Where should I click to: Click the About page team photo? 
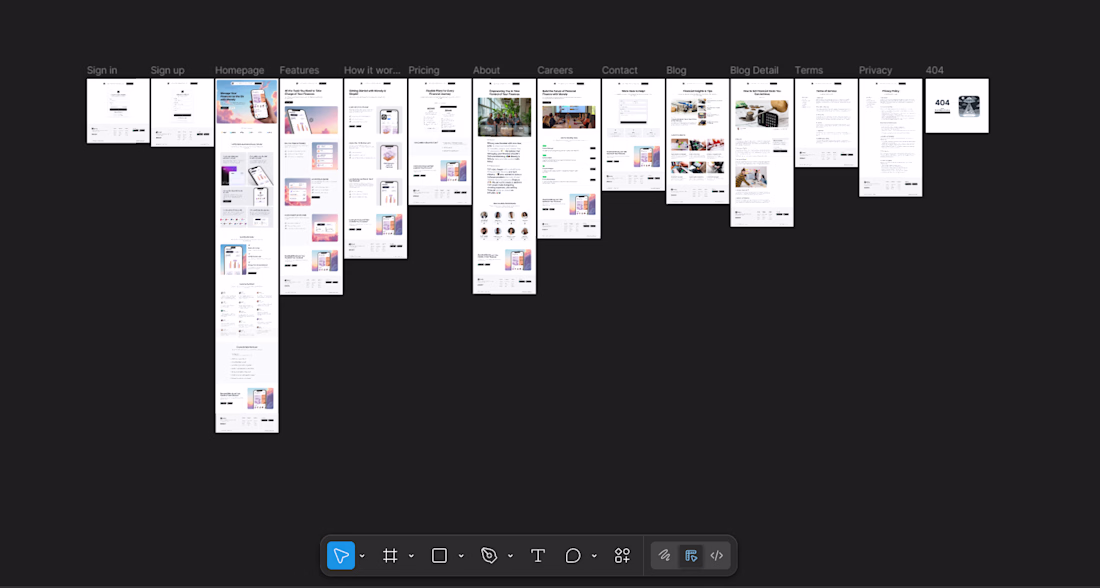(x=504, y=117)
